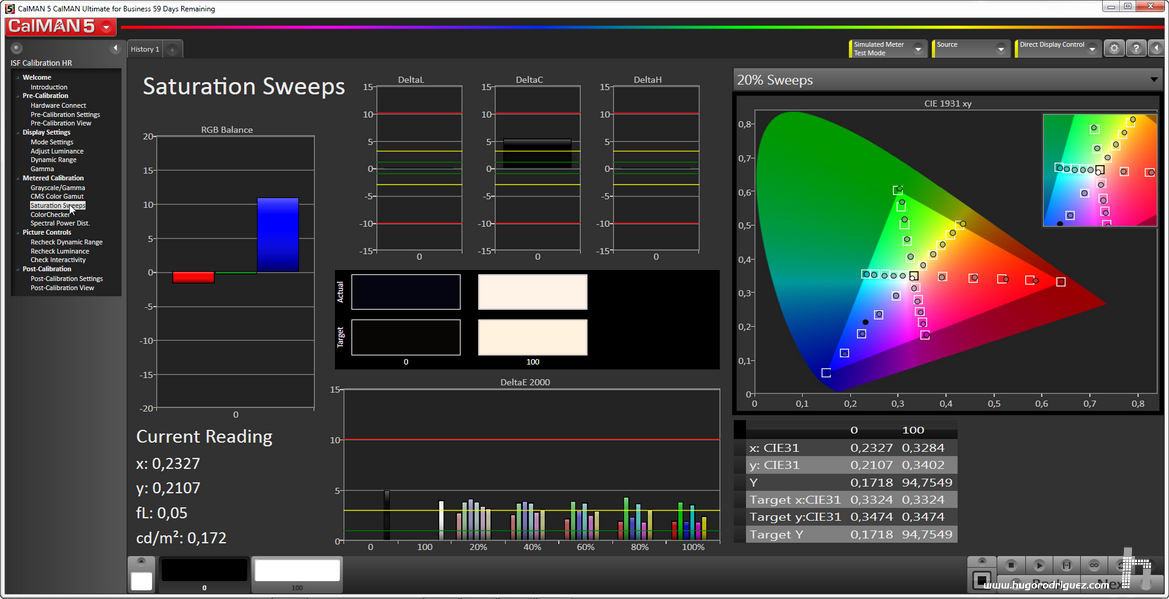Open the CalMAN 5 main menu button
Viewport: 1169px width, 599px height.
pos(60,28)
